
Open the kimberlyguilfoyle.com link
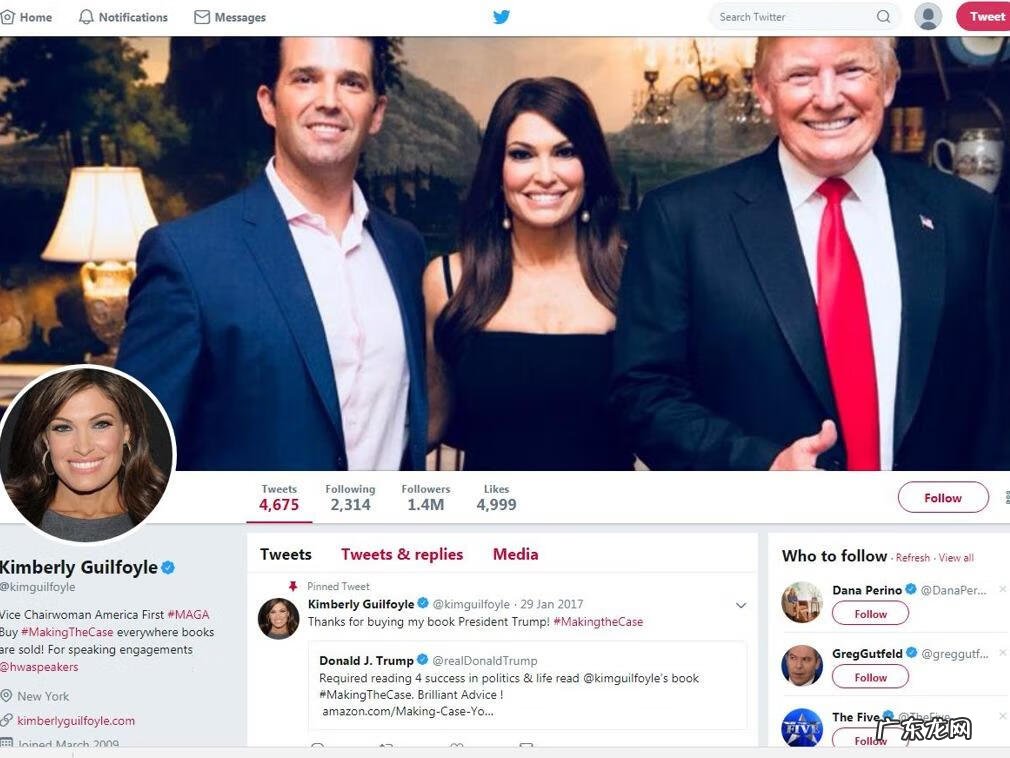(x=76, y=720)
